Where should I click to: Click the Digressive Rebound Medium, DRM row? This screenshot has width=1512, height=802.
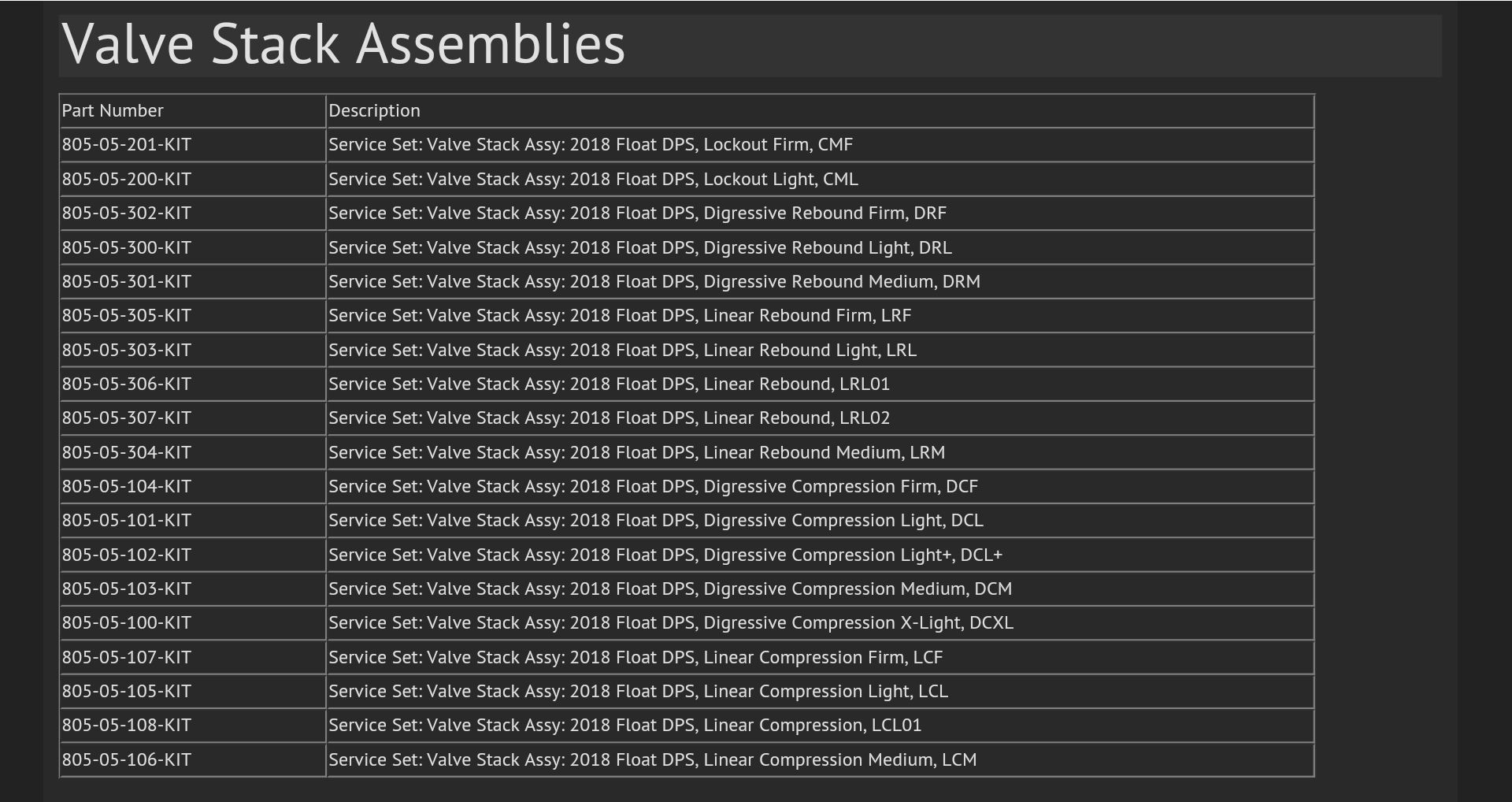[654, 282]
